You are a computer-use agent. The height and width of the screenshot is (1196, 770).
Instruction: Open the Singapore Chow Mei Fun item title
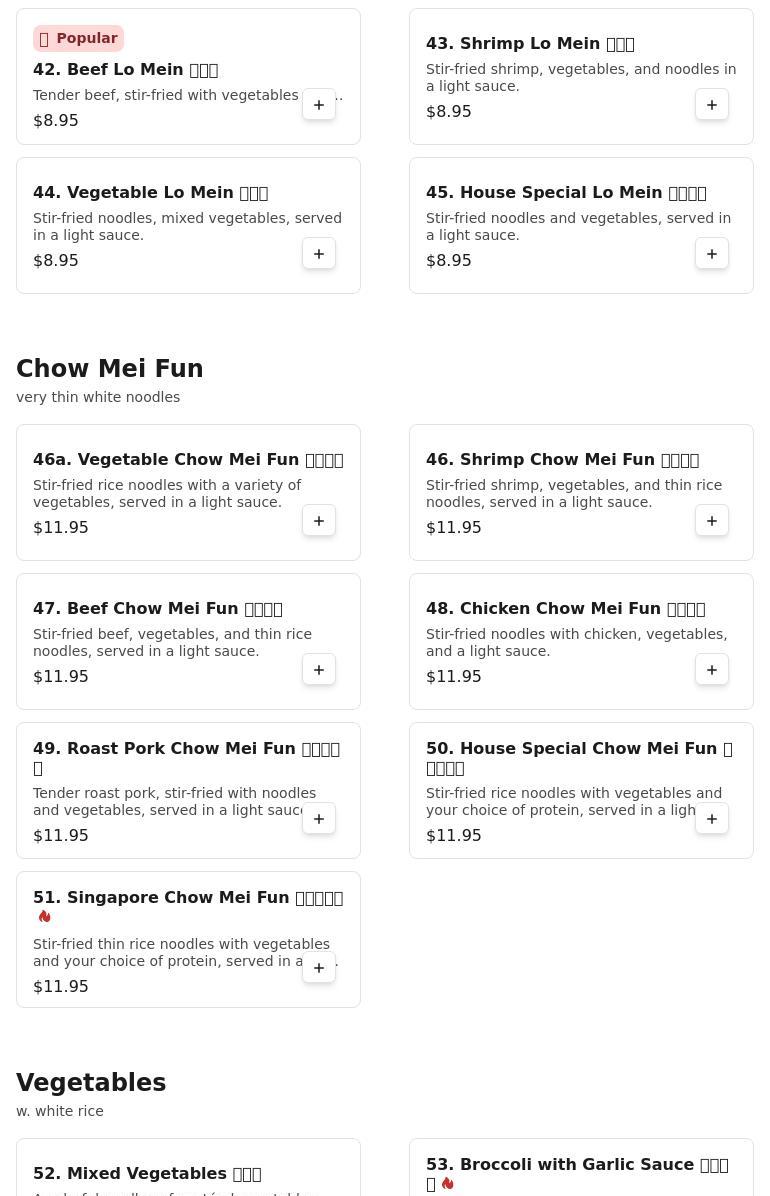coord(188,898)
